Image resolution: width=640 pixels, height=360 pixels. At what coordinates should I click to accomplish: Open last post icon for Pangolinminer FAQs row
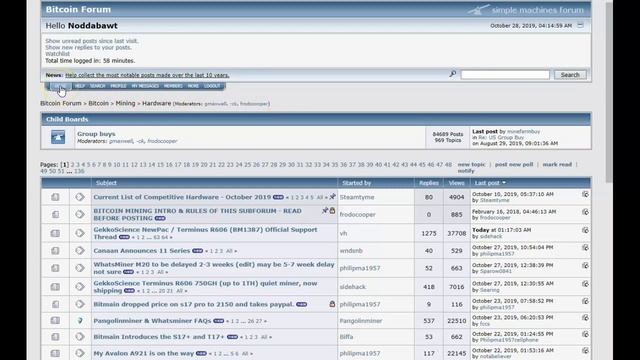click(x=585, y=318)
